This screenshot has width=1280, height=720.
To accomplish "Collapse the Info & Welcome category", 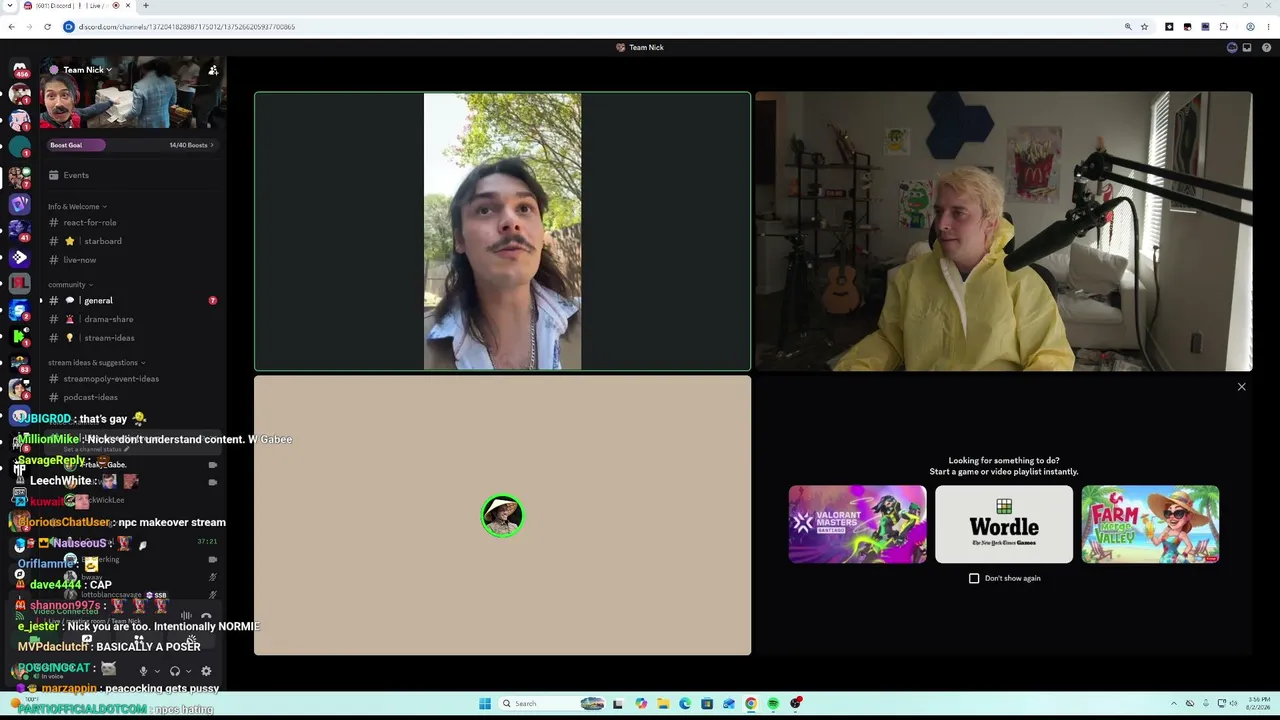I will coord(77,207).
